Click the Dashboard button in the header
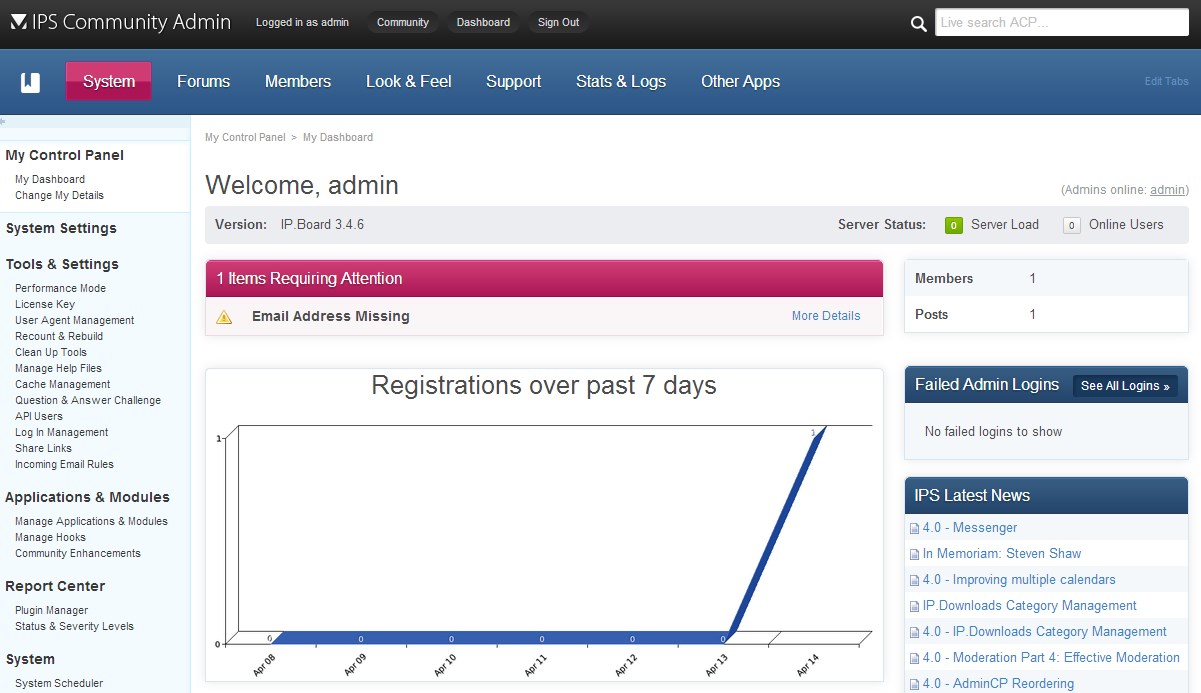This screenshot has height=693, width=1201. (x=483, y=22)
